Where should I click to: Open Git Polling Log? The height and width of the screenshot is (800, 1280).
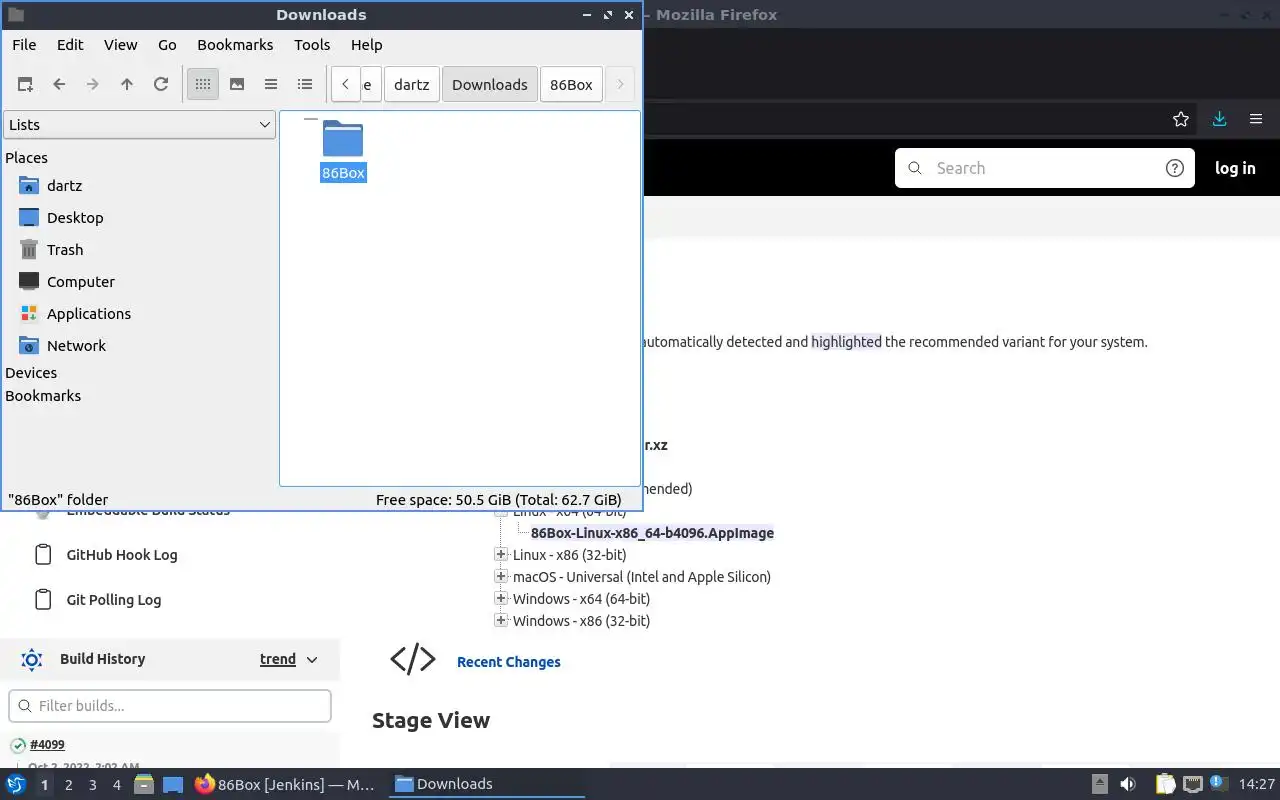pyautogui.click(x=114, y=600)
